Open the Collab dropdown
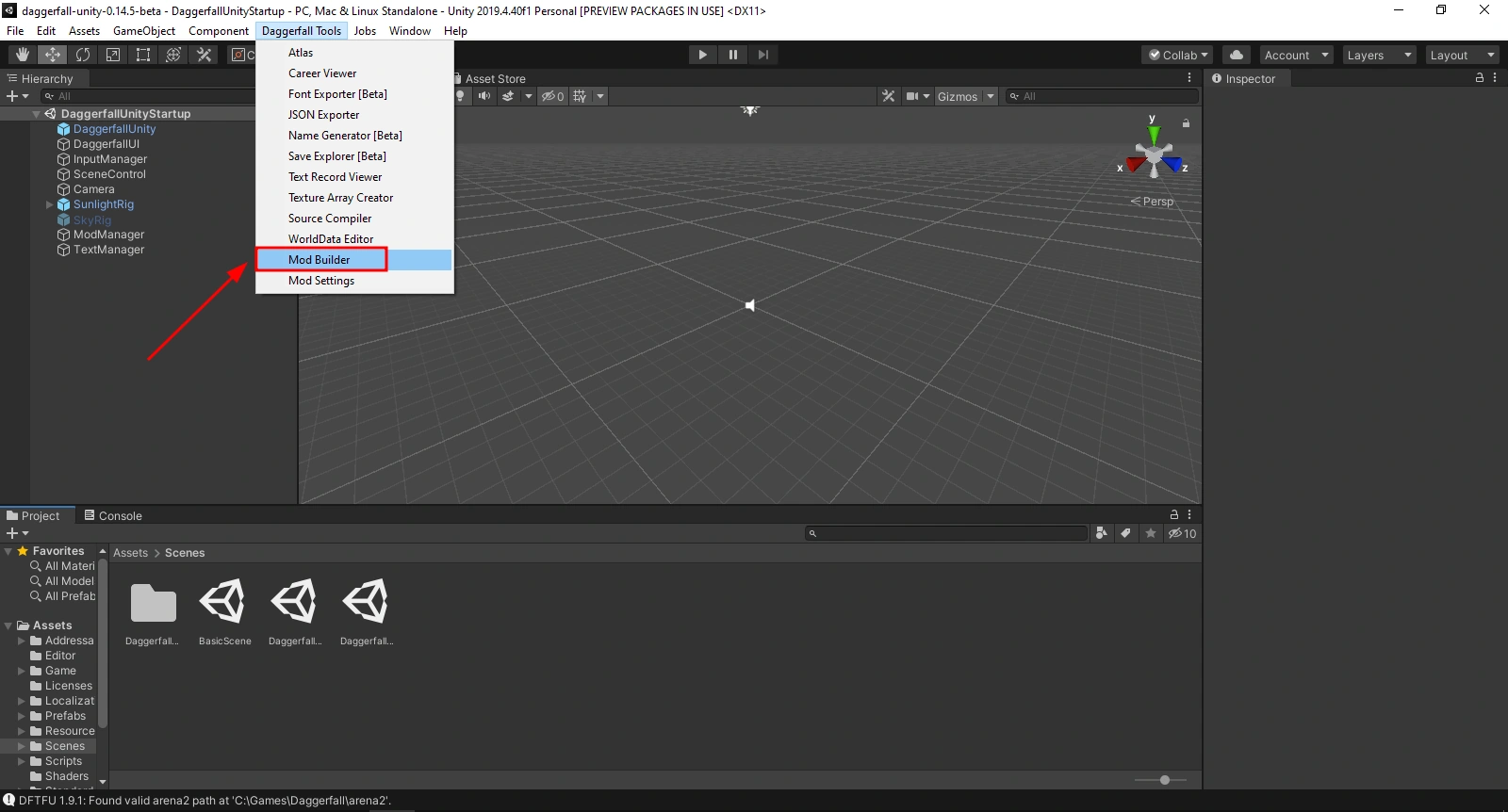Image resolution: width=1508 pixels, height=812 pixels. click(1177, 55)
